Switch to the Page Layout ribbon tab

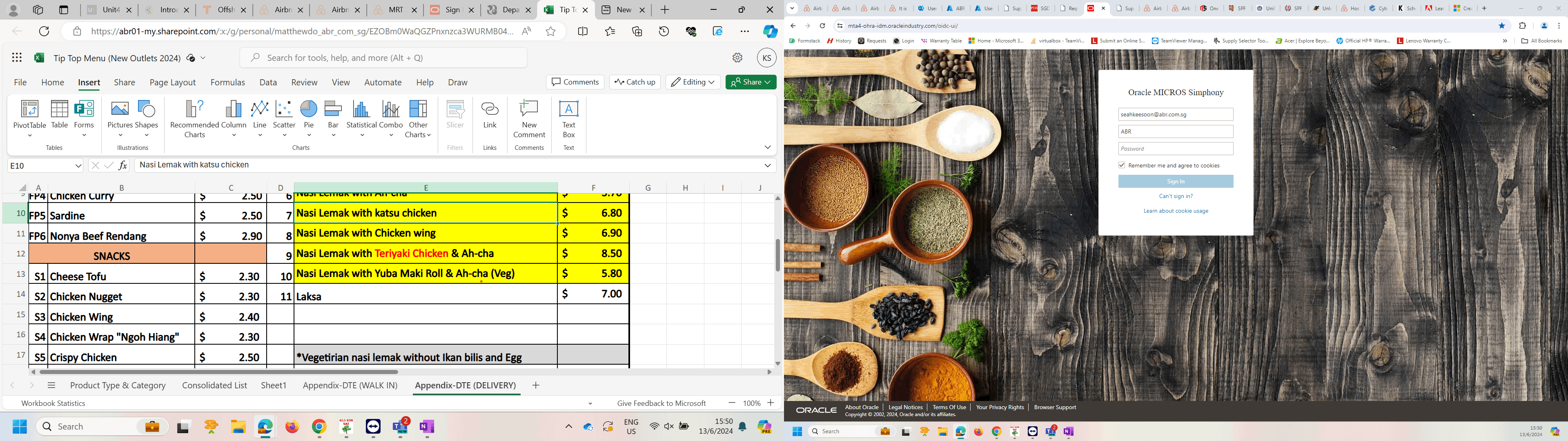[172, 82]
